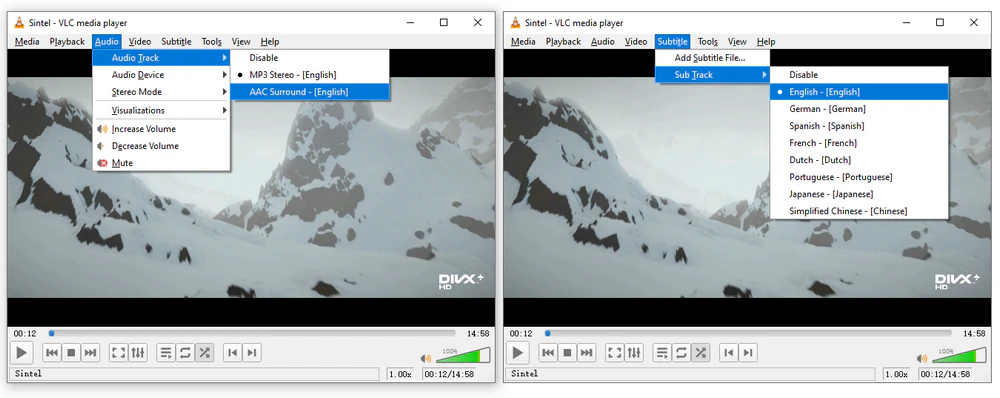
Task: Expand Stereo Mode submenu
Action: coord(161,92)
